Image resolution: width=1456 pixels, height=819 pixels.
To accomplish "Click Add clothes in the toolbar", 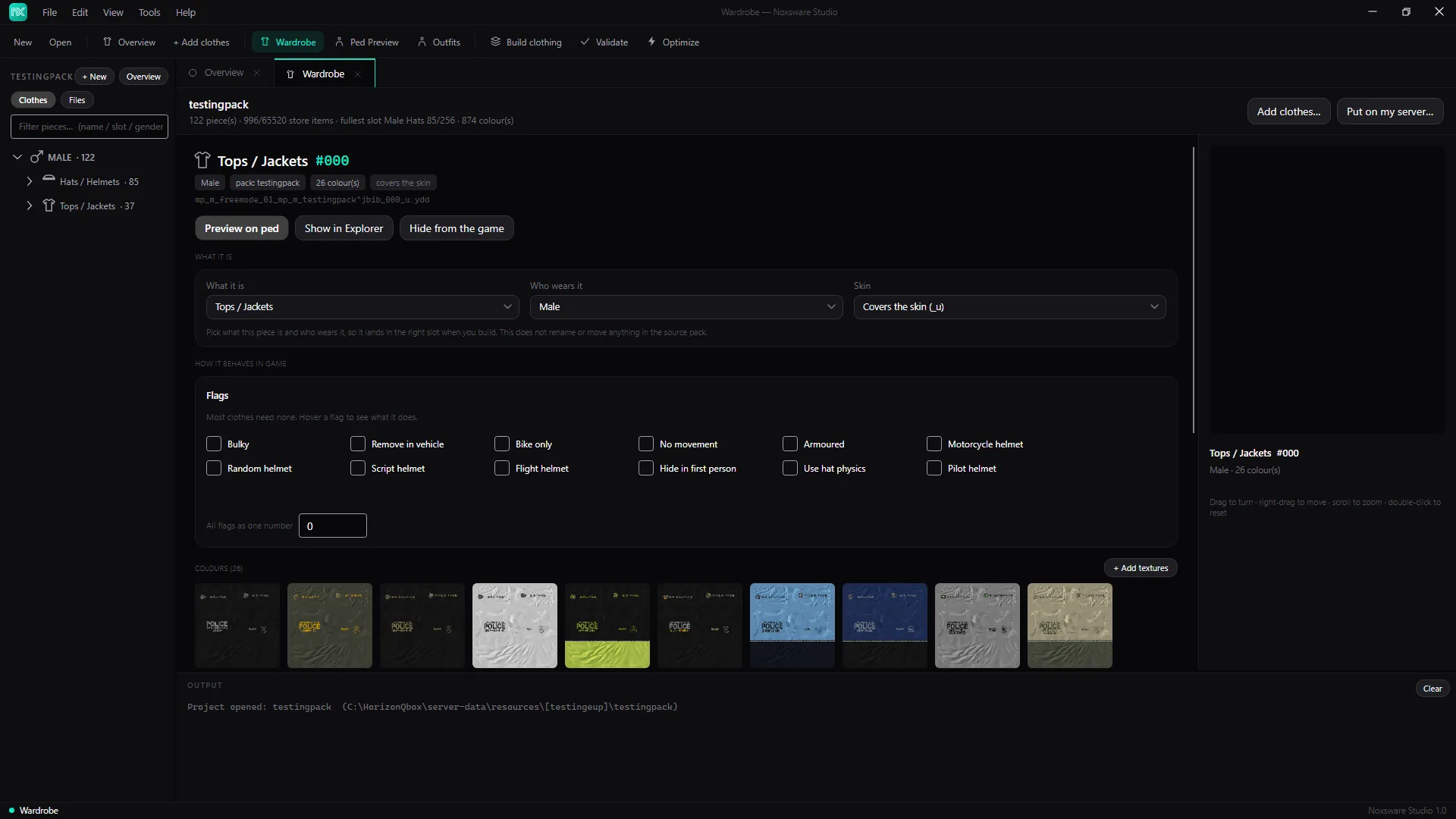I will pyautogui.click(x=201, y=42).
